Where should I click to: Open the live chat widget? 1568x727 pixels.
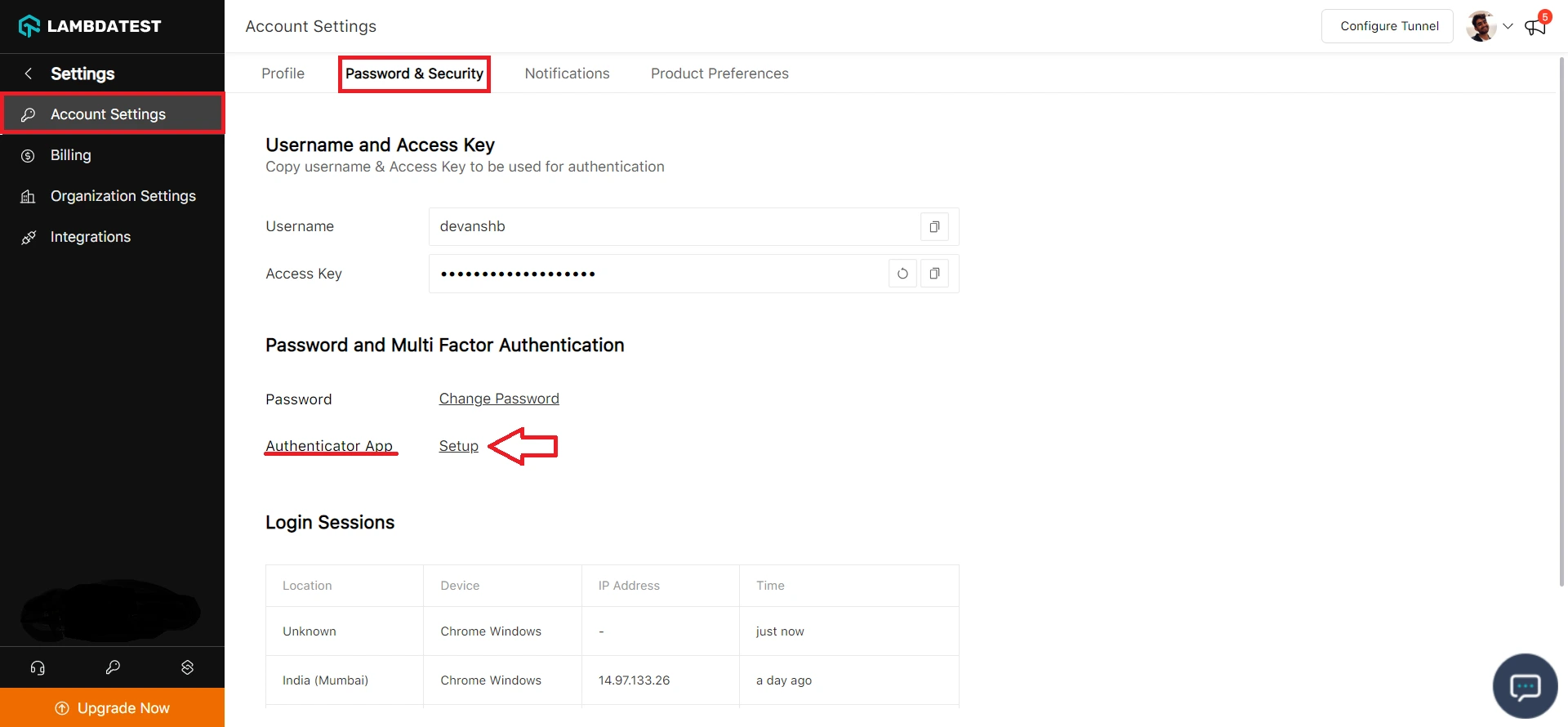(x=1524, y=686)
